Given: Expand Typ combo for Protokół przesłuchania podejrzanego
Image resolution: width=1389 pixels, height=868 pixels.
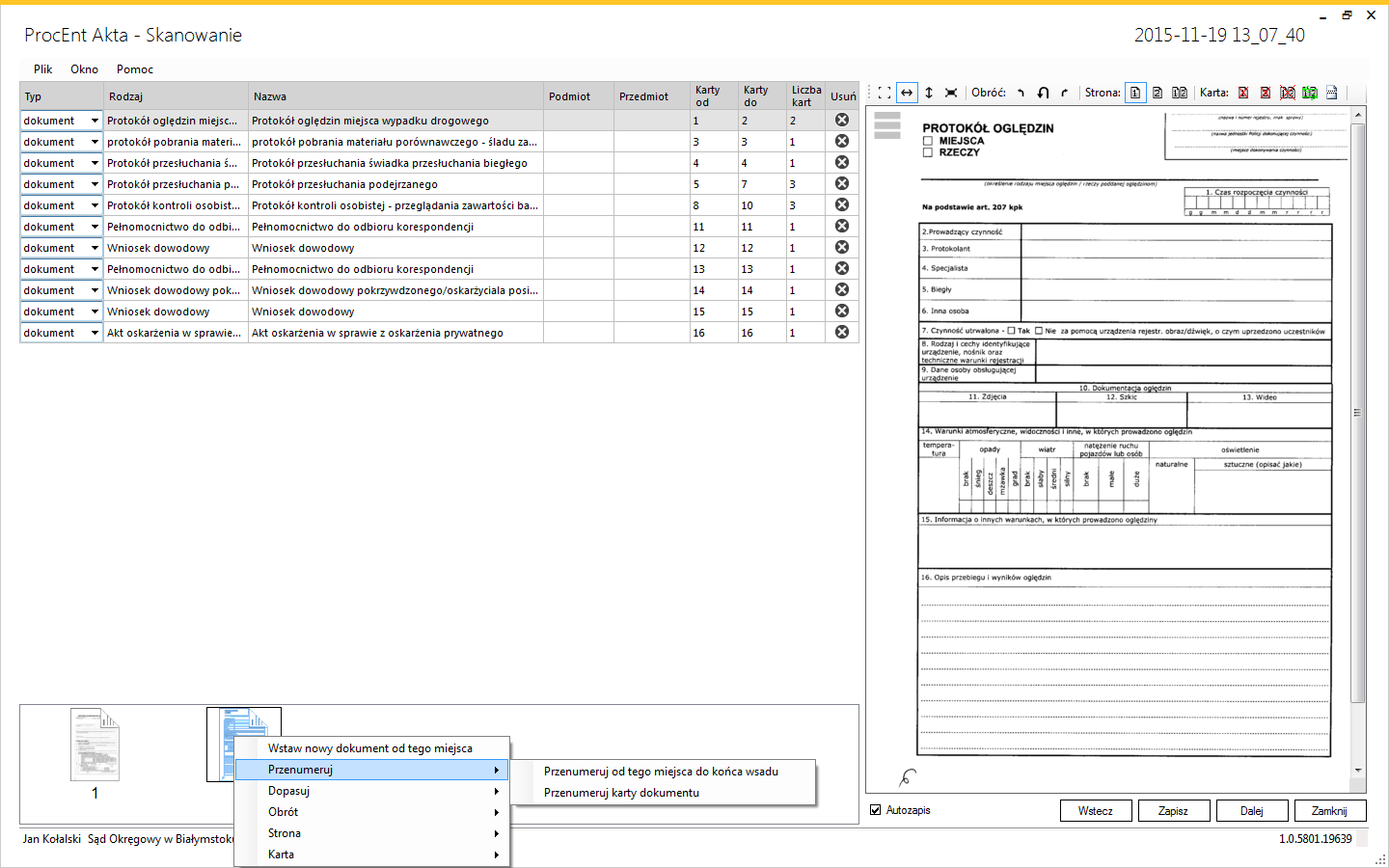Looking at the screenshot, I should pos(95,184).
